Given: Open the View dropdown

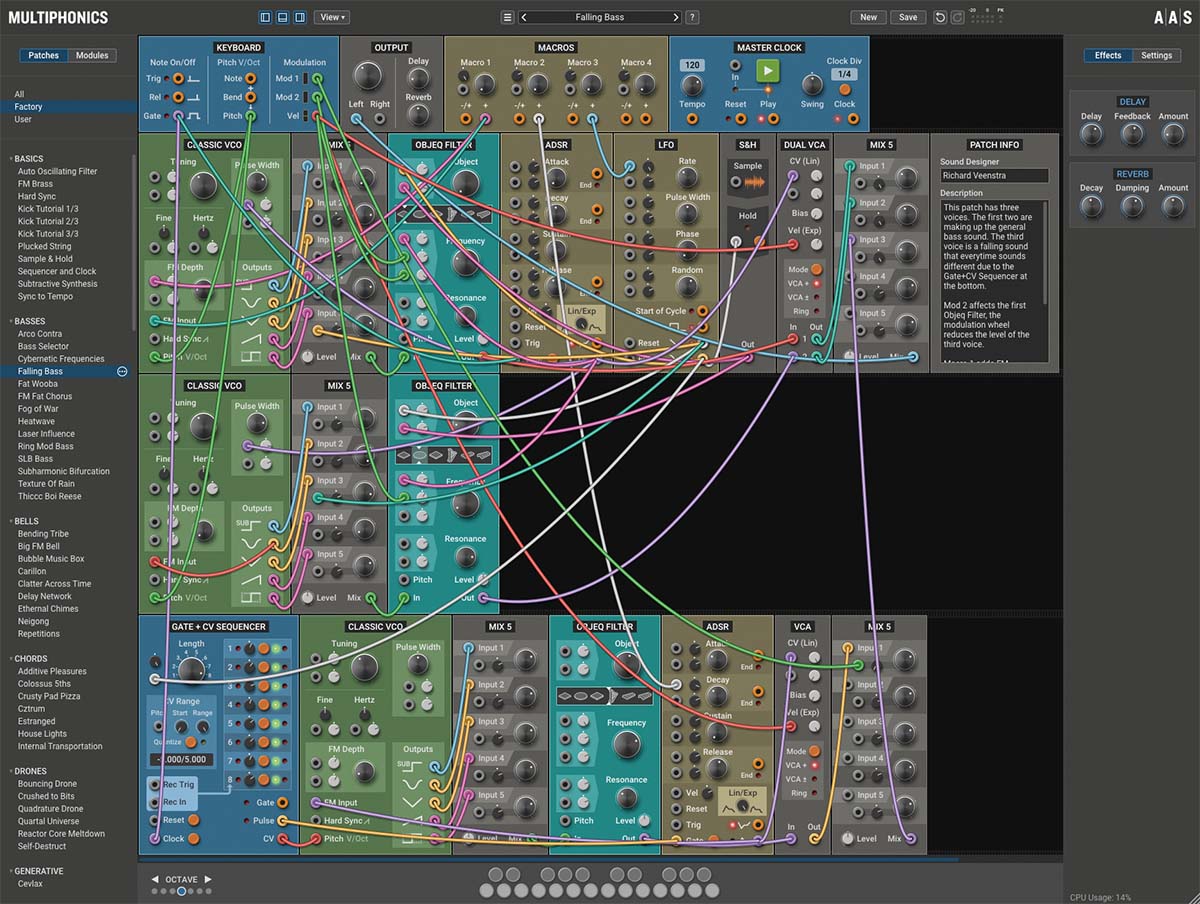Looking at the screenshot, I should pos(332,17).
